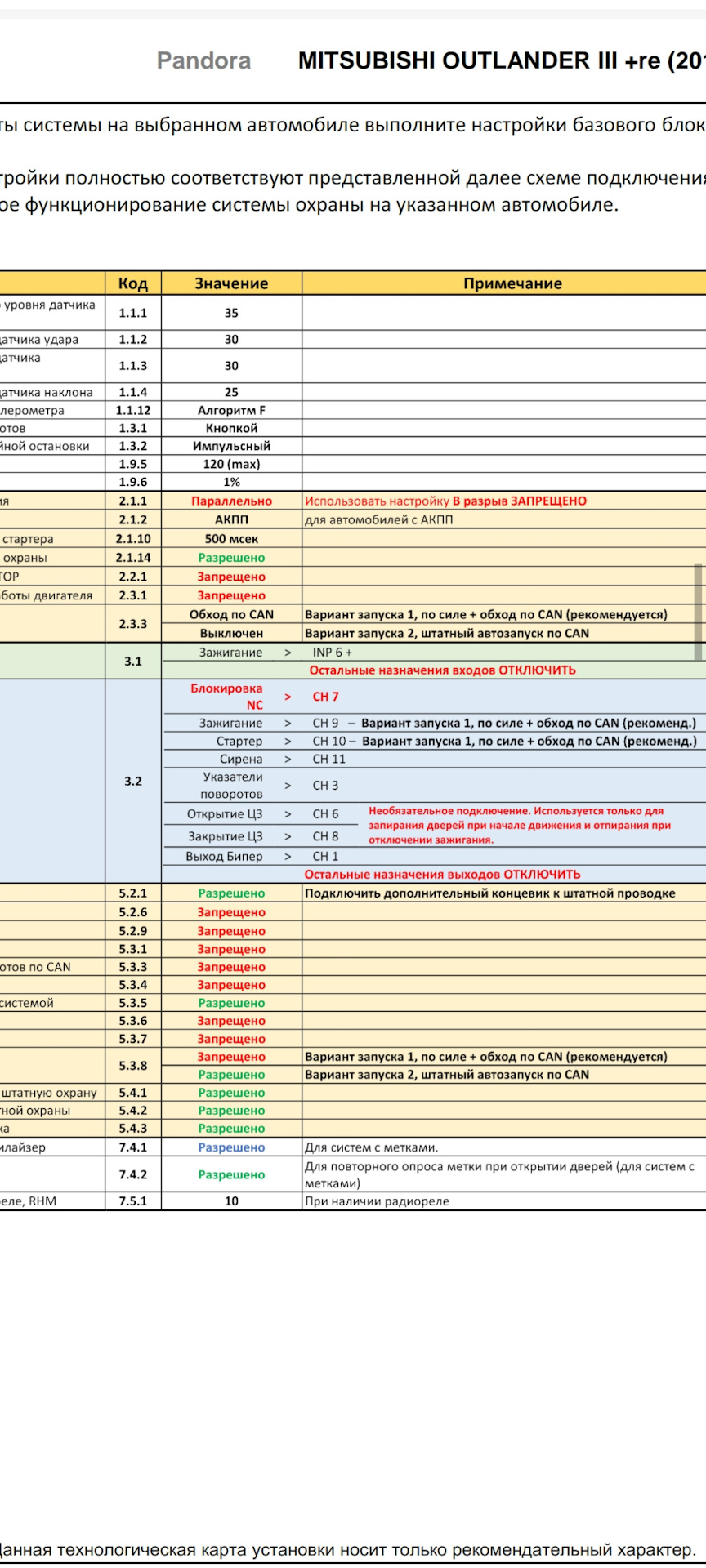The height and width of the screenshot is (1568, 706).
Task: Click note "Вариант запуска 2" in row 2.3.3
Action: 447,633
